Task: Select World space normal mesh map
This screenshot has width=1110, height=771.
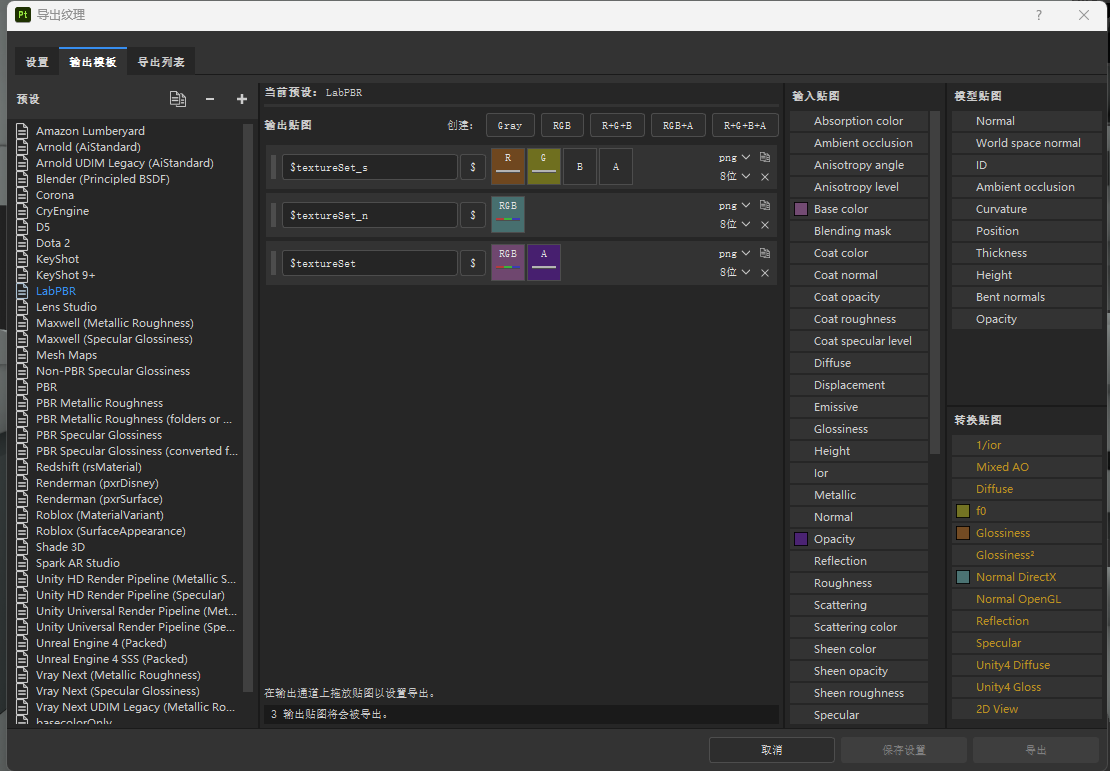Action: click(x=1027, y=143)
